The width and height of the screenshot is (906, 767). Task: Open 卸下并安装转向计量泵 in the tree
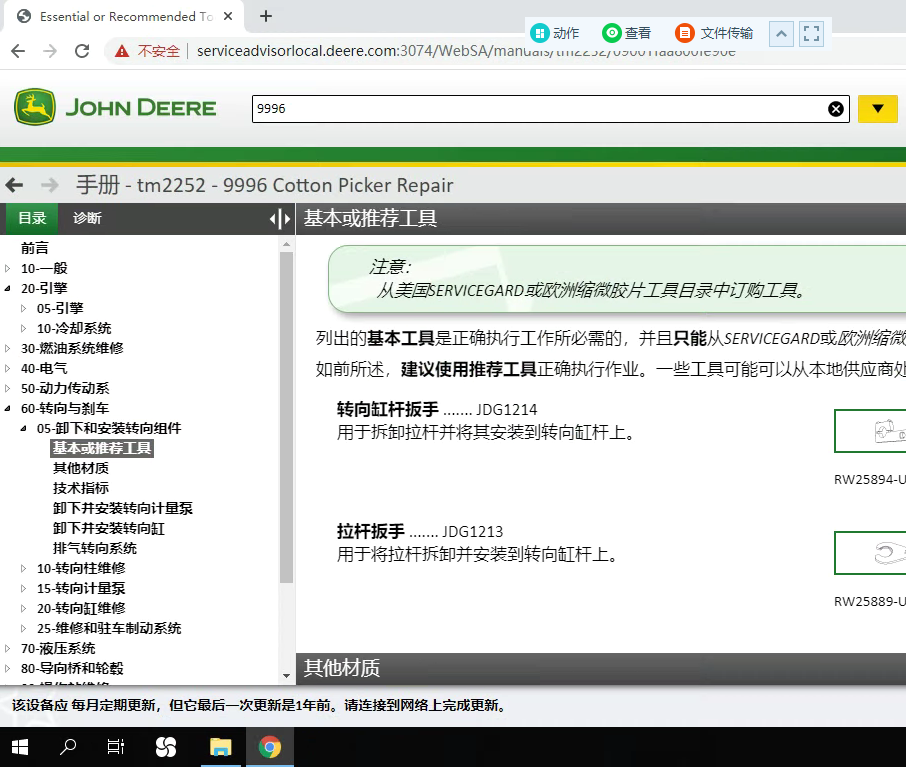point(122,508)
